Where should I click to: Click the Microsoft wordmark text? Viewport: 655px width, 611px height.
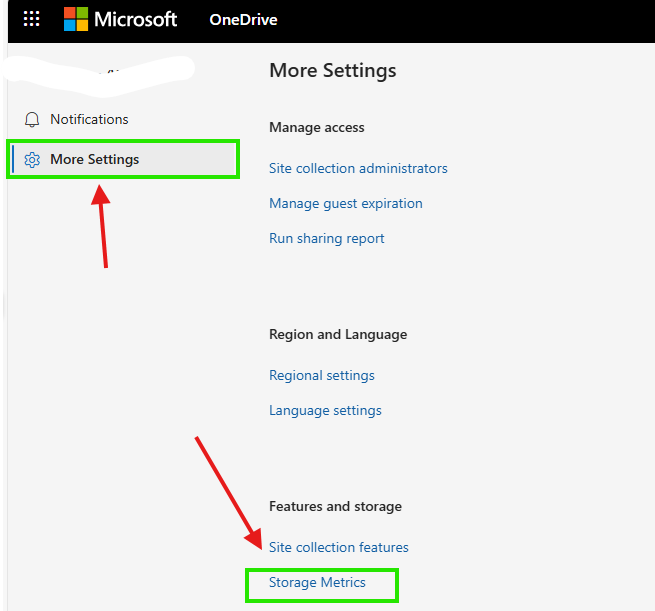click(135, 19)
